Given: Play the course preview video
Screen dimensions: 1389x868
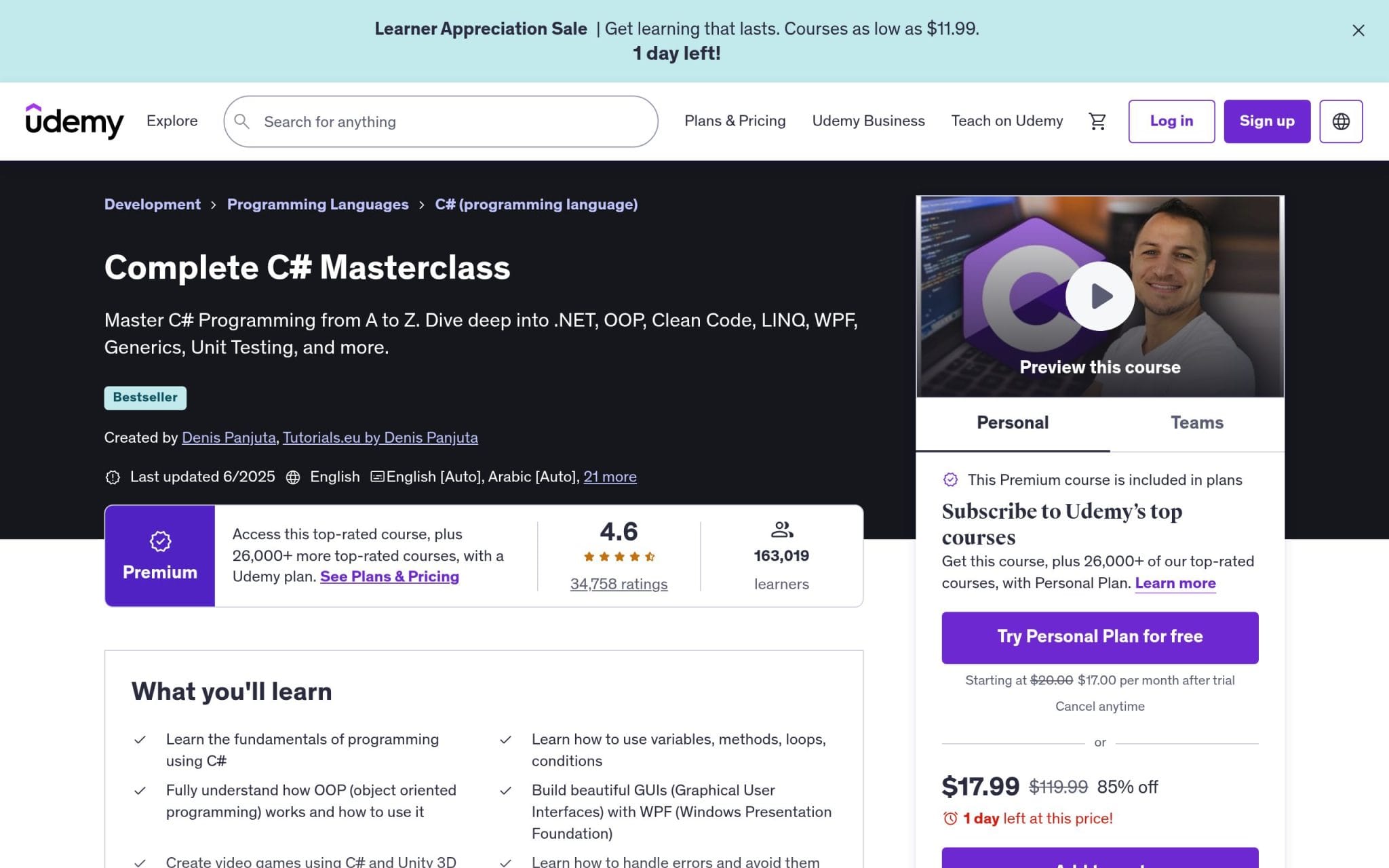Looking at the screenshot, I should (1099, 296).
